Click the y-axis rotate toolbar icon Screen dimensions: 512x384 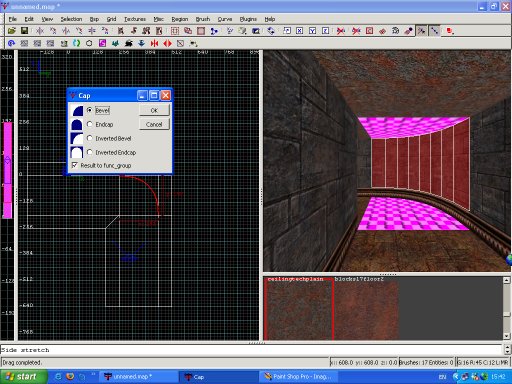tap(79, 31)
